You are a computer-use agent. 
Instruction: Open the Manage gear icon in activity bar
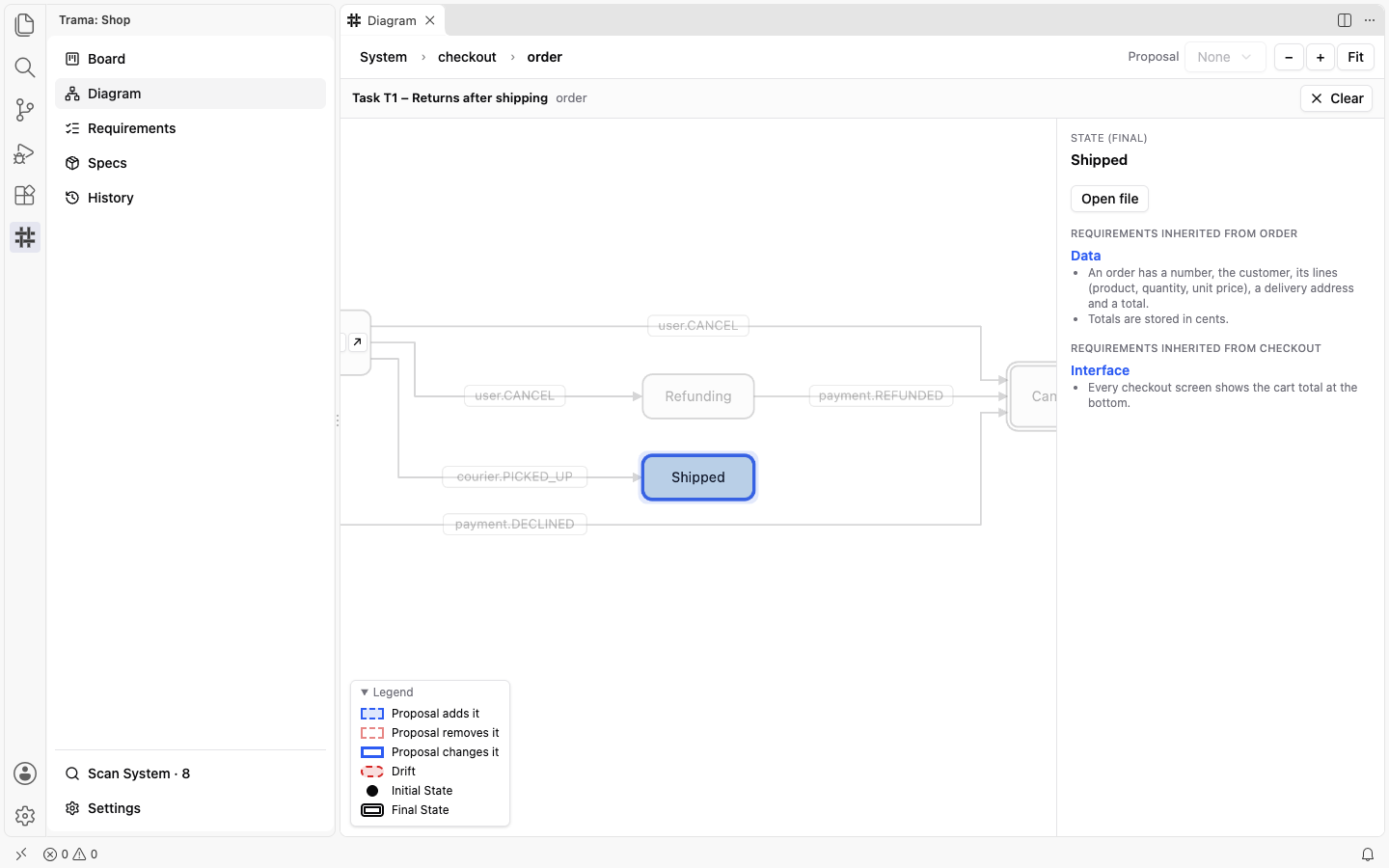tap(25, 816)
